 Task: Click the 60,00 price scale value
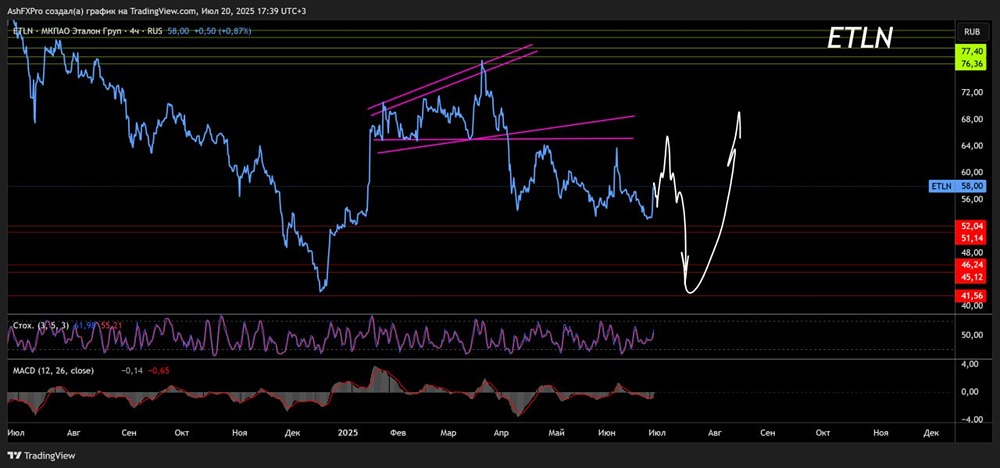tap(972, 172)
